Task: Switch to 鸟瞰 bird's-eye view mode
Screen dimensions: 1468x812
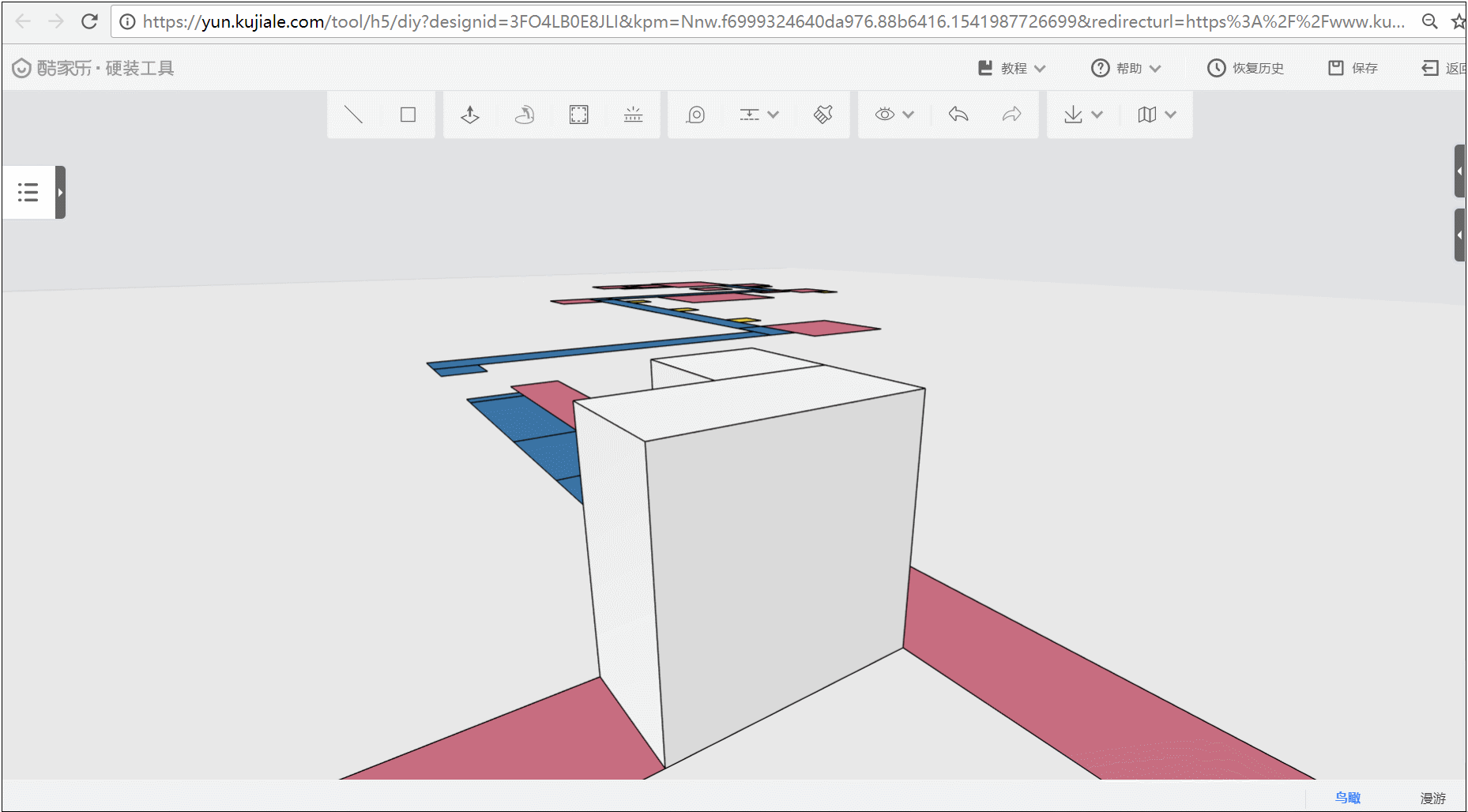Action: 1347,798
